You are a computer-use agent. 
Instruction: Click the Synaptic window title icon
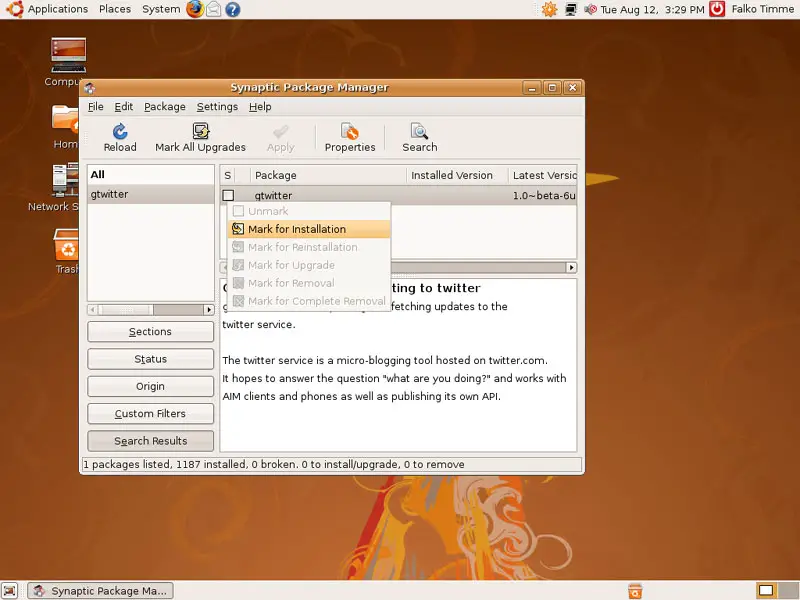pos(90,88)
